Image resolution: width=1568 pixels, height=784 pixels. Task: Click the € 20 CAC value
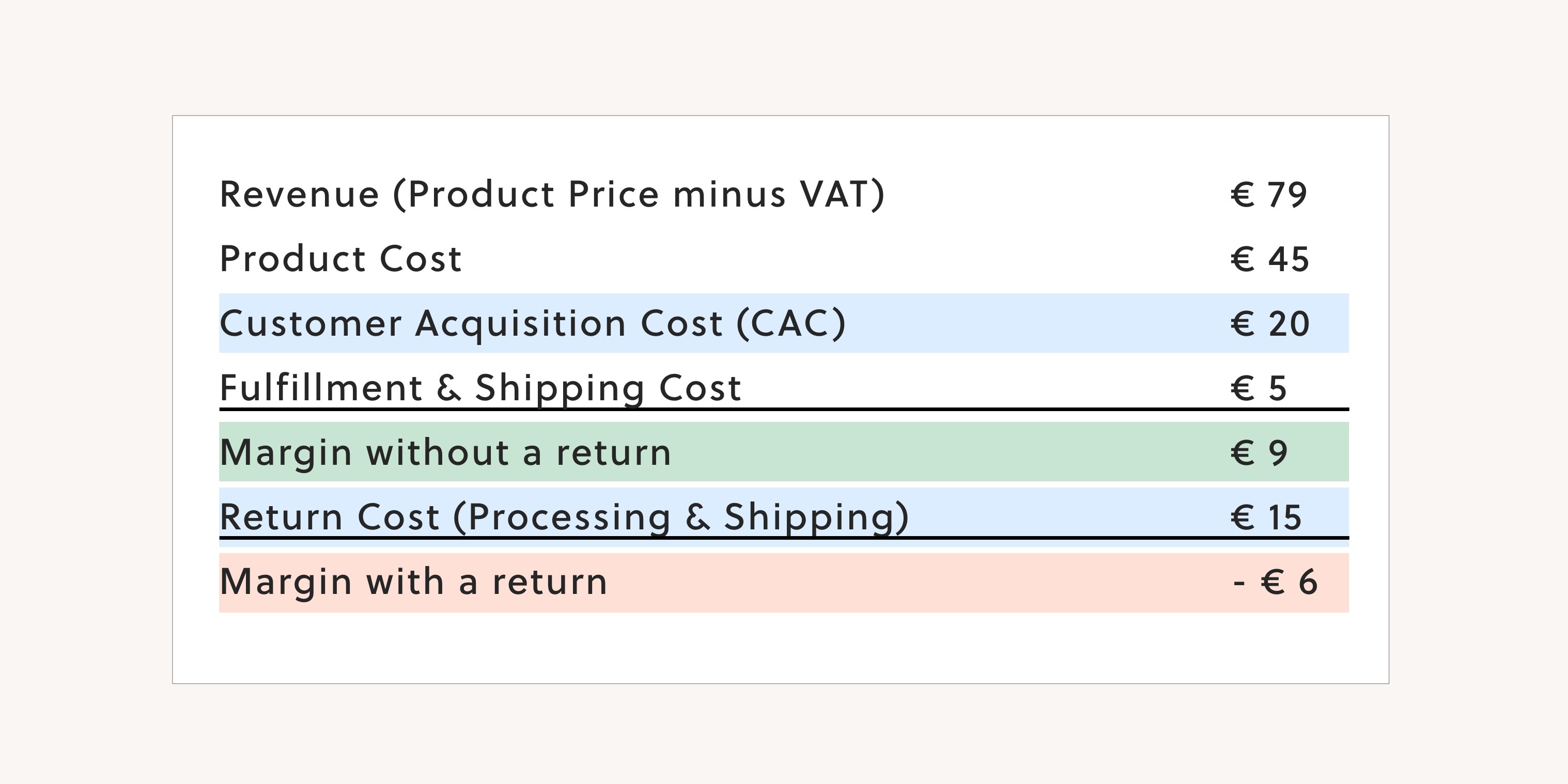[x=1270, y=323]
